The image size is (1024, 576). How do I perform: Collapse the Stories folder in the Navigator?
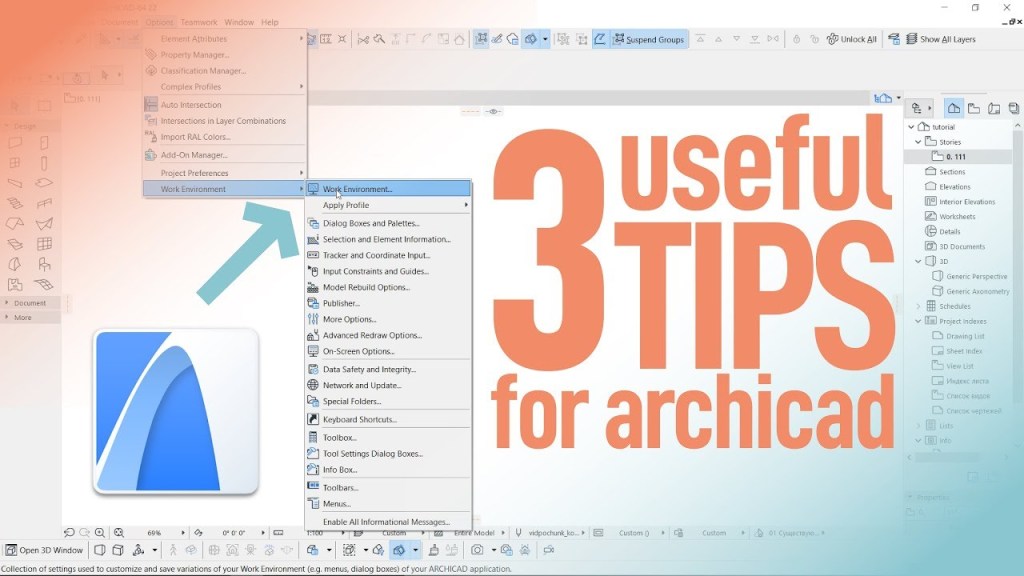click(x=918, y=142)
